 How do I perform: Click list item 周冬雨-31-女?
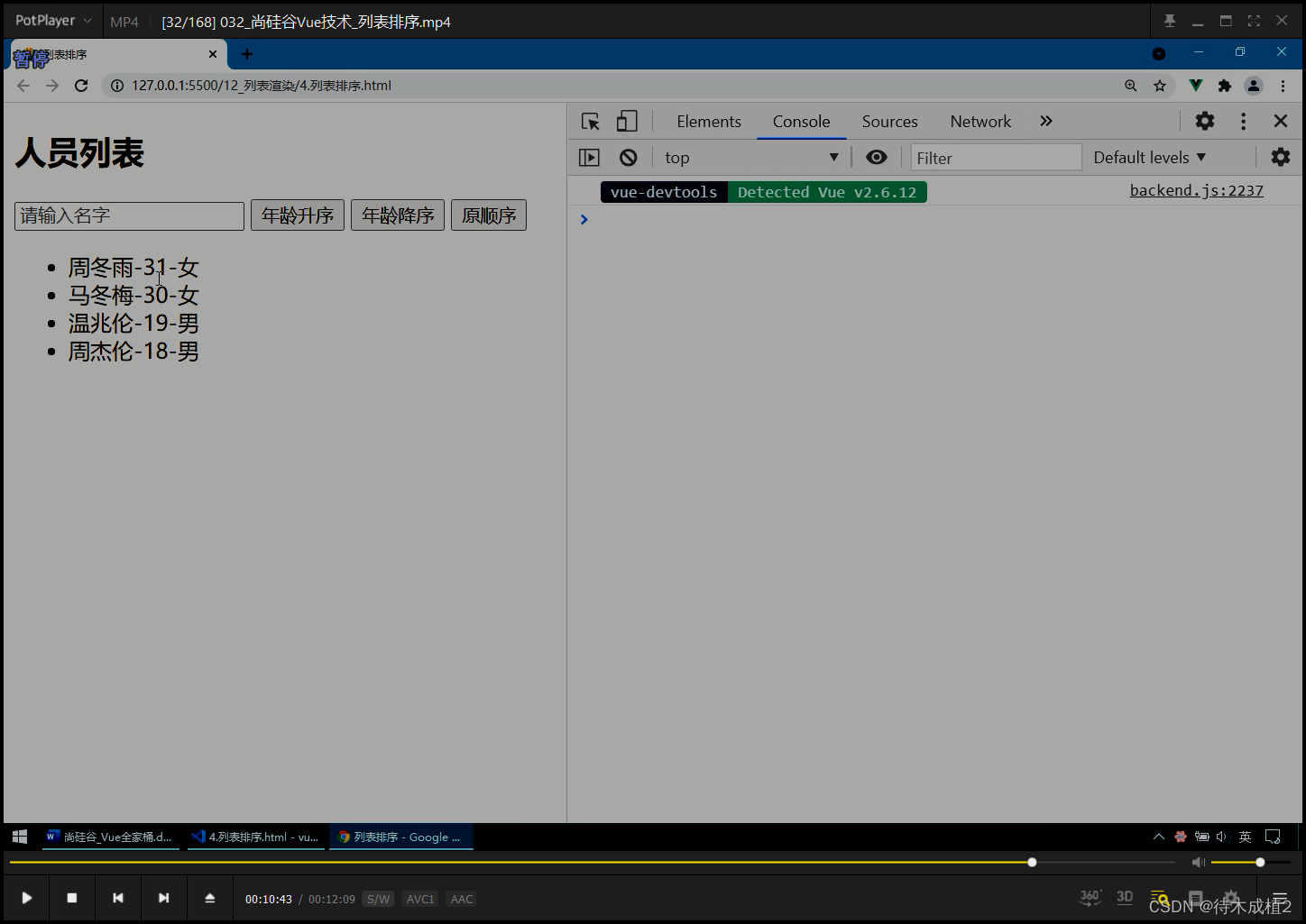[133, 268]
